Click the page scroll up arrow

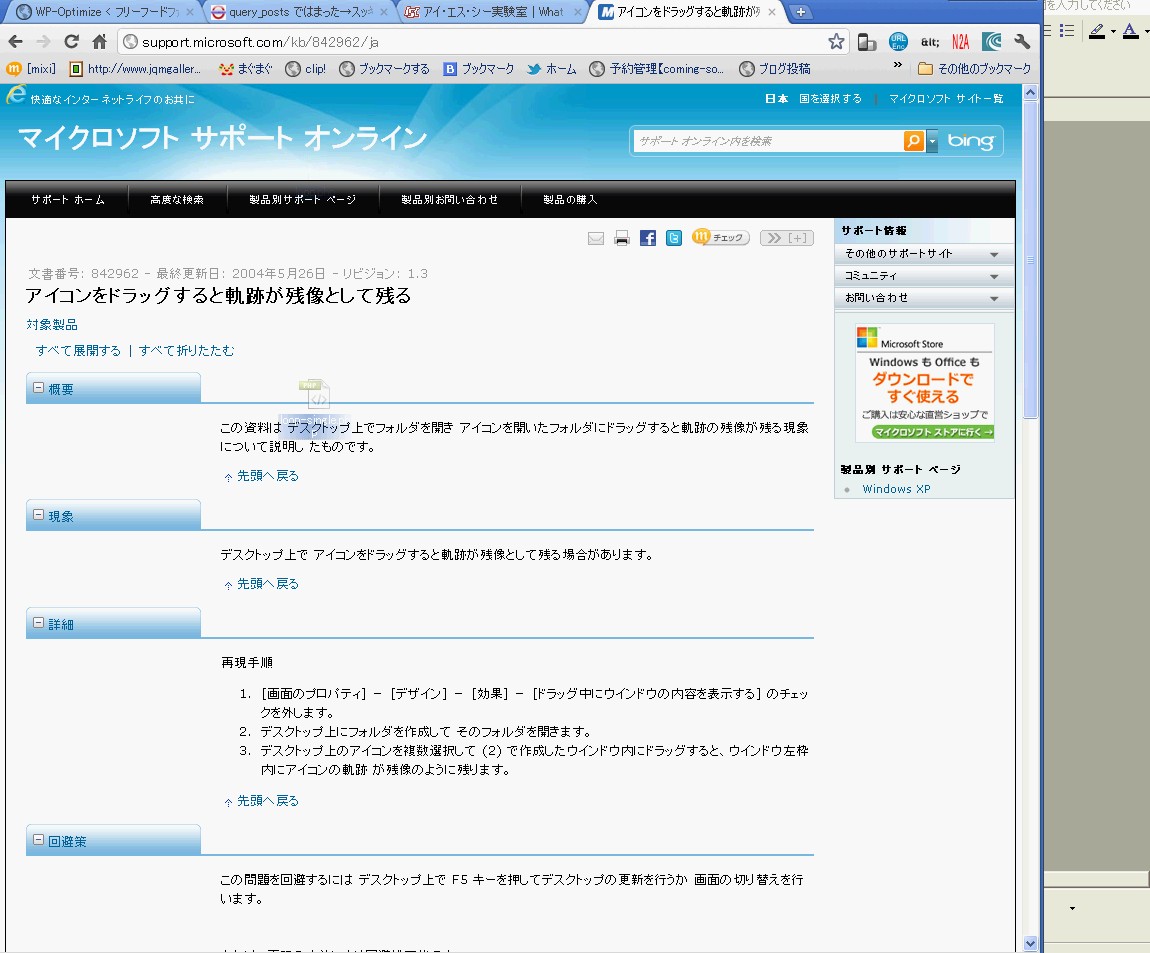[x=1030, y=92]
